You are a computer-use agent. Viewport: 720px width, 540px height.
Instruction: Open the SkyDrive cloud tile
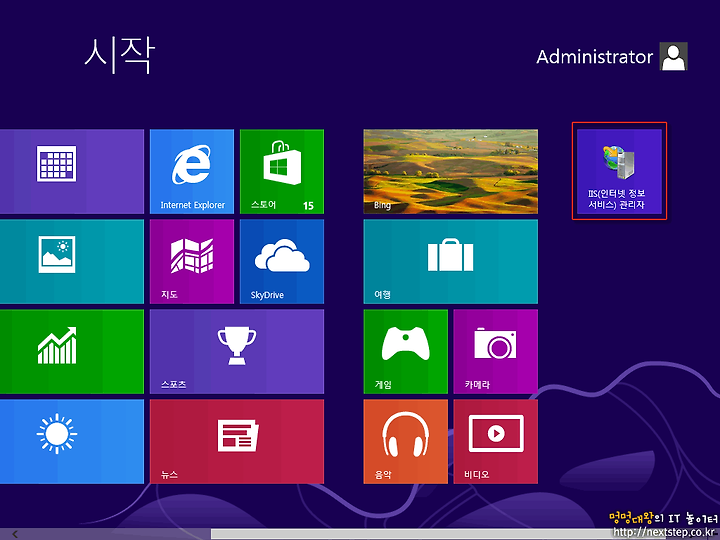click(282, 261)
